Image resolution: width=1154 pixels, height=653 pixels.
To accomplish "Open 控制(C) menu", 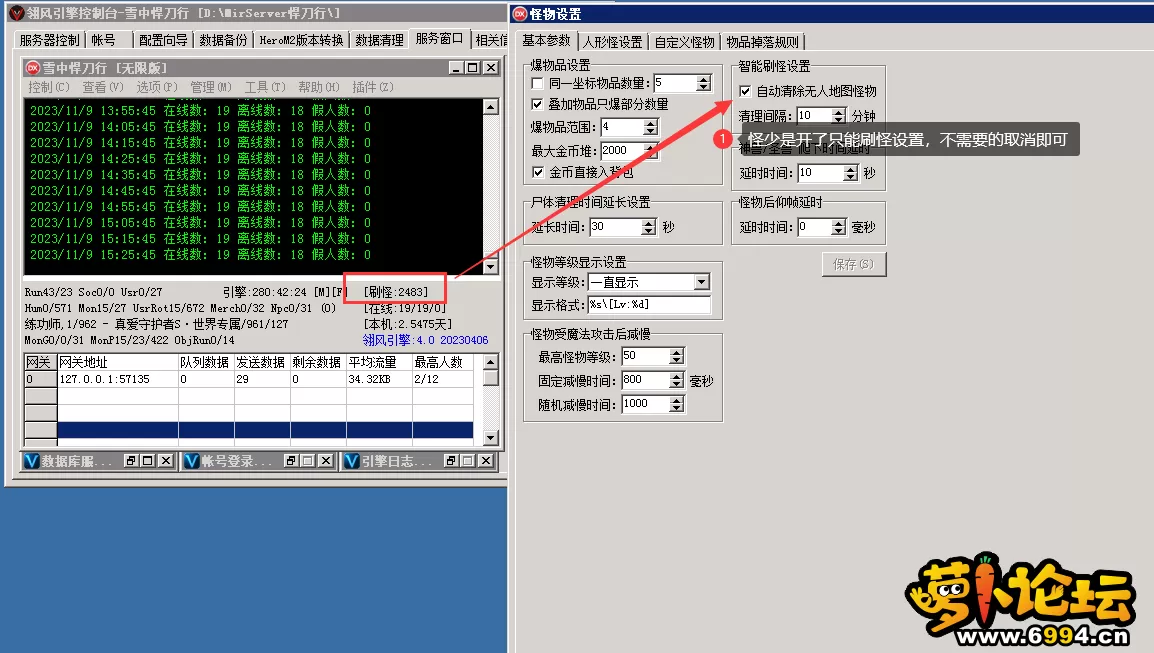I will (49, 87).
